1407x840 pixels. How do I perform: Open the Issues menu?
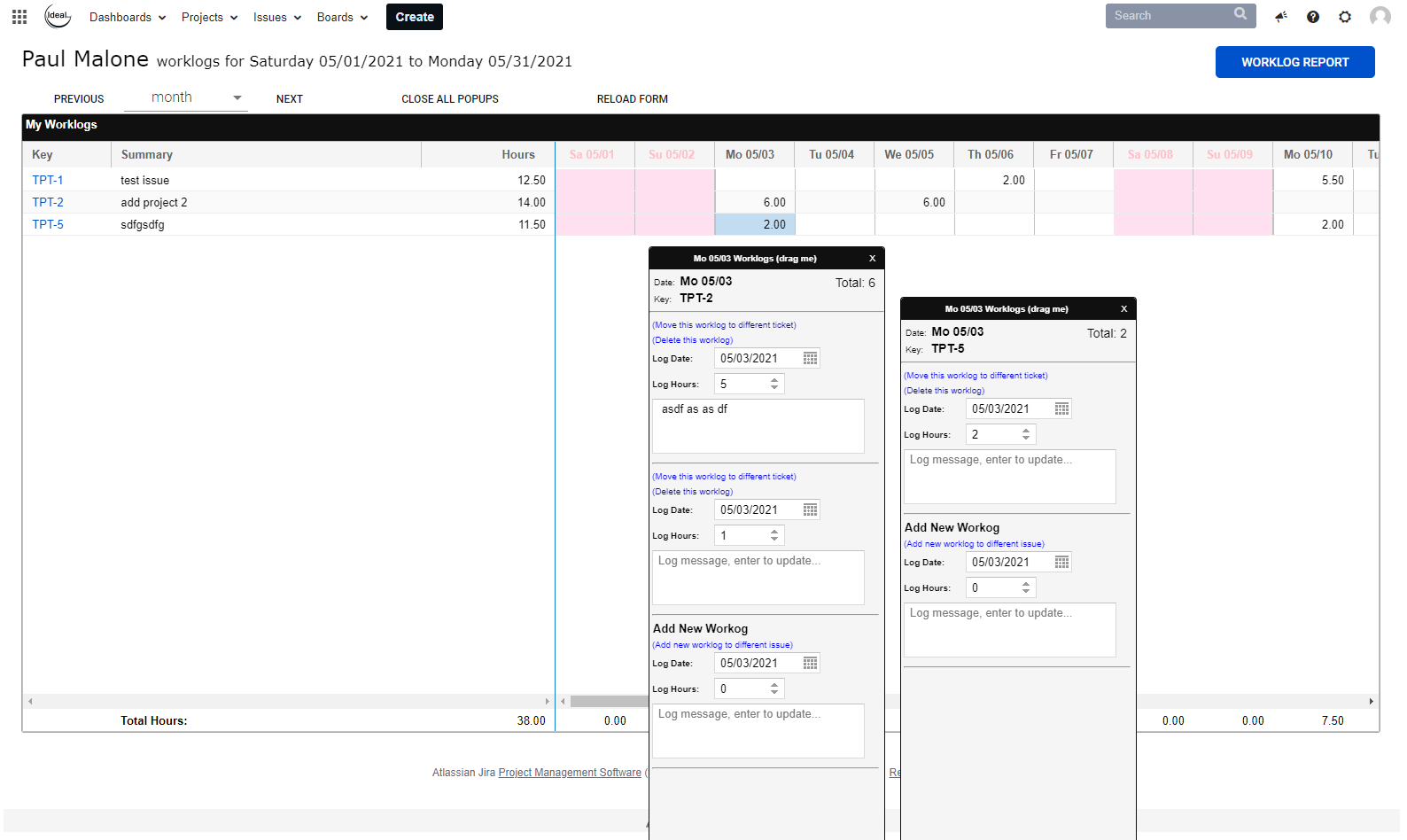[276, 18]
